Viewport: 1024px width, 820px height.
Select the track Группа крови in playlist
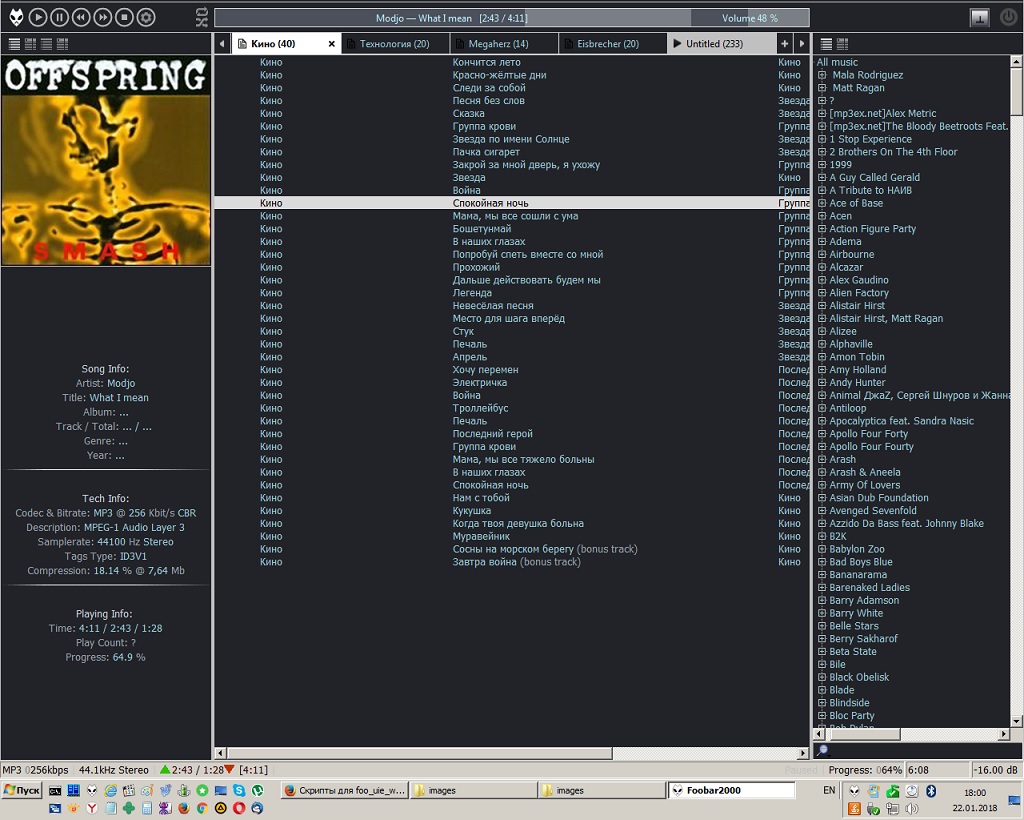point(484,127)
